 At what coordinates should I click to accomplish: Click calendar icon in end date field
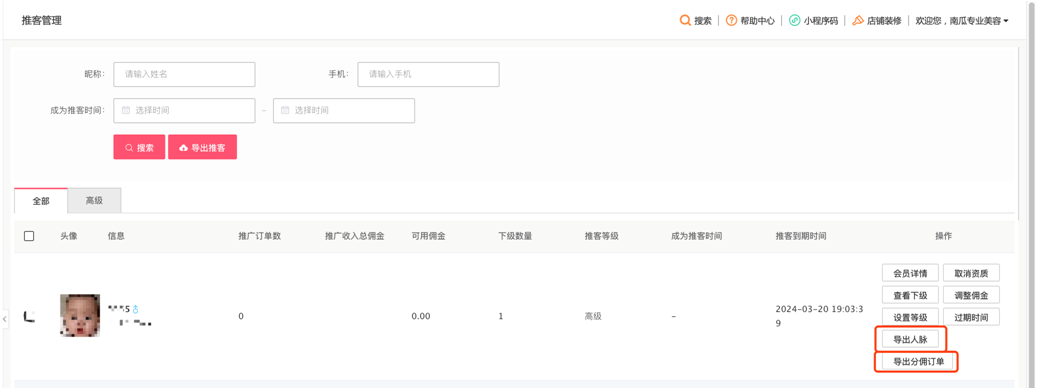[285, 110]
